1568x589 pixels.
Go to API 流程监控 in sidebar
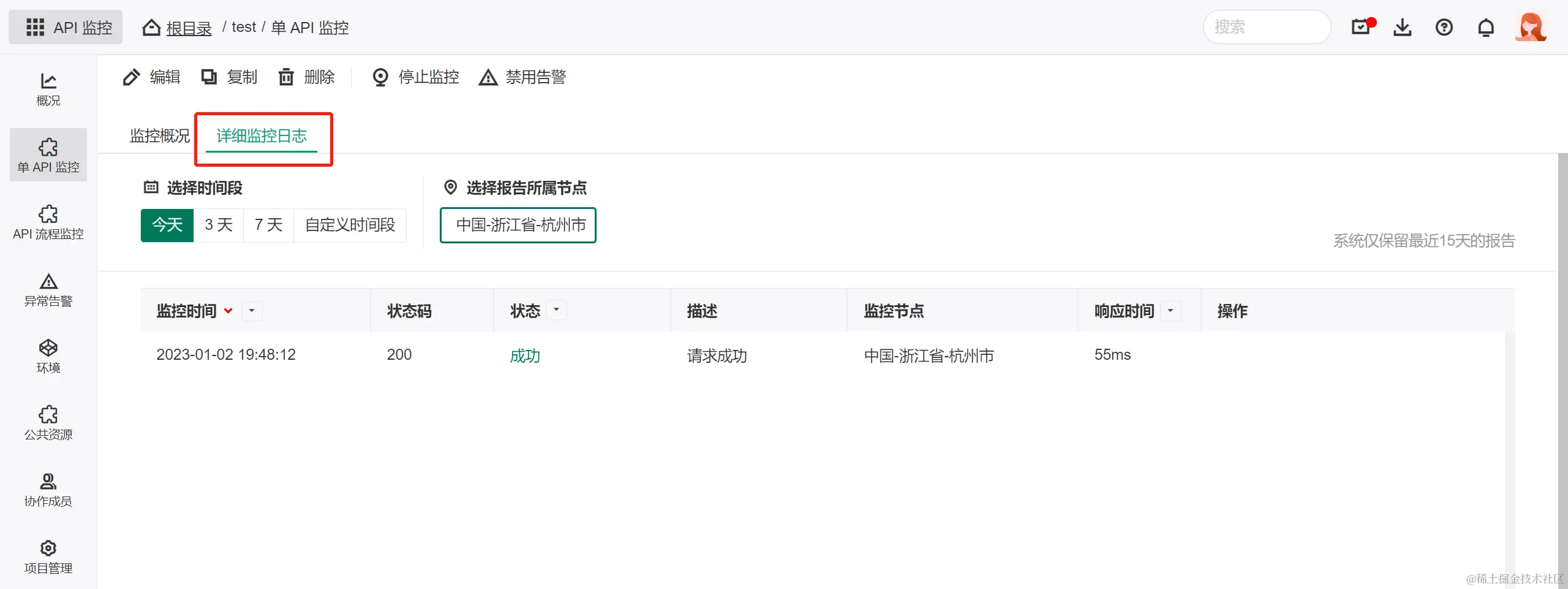[x=48, y=222]
